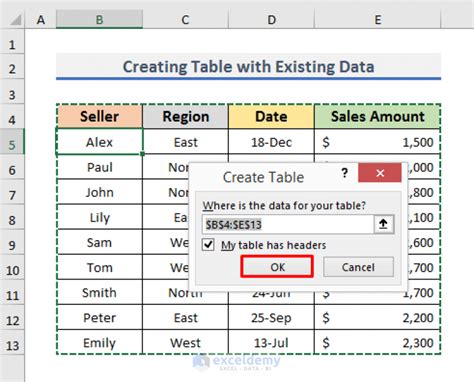
Task: Click the collapse dialog range selector icon
Action: 384,224
